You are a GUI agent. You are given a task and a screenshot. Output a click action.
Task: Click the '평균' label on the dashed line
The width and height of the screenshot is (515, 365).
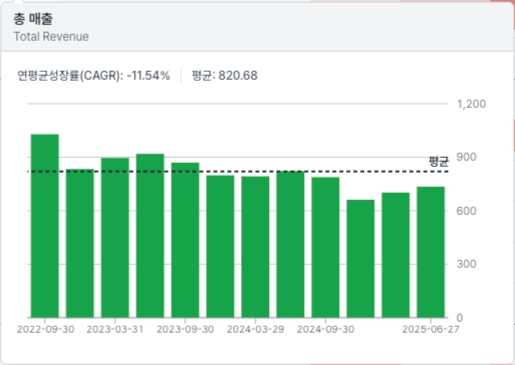point(439,162)
